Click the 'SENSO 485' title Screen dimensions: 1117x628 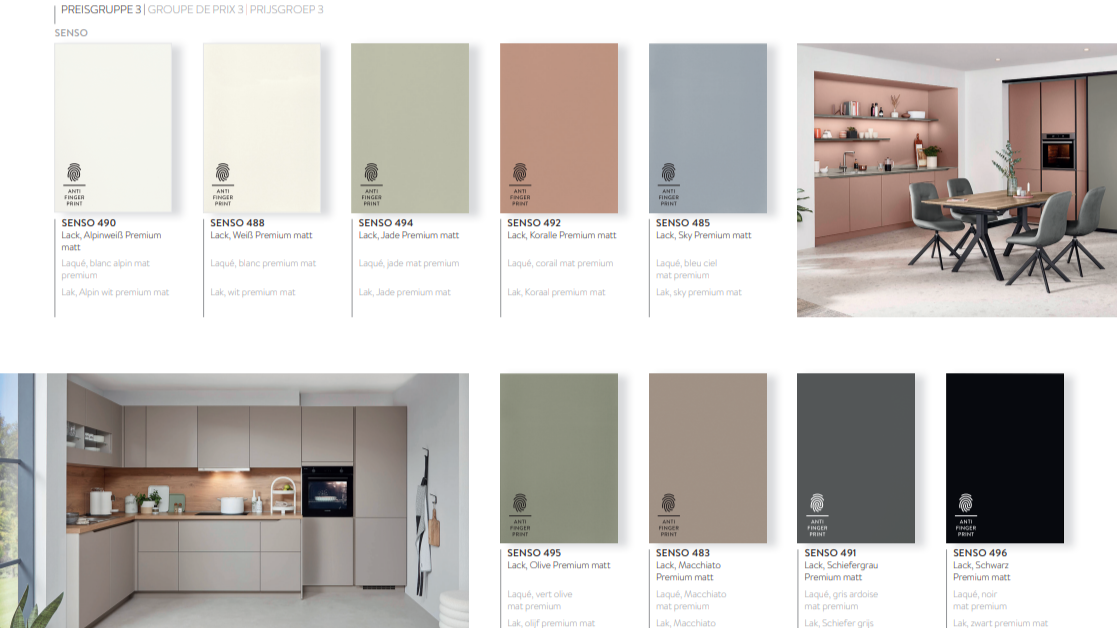point(682,223)
